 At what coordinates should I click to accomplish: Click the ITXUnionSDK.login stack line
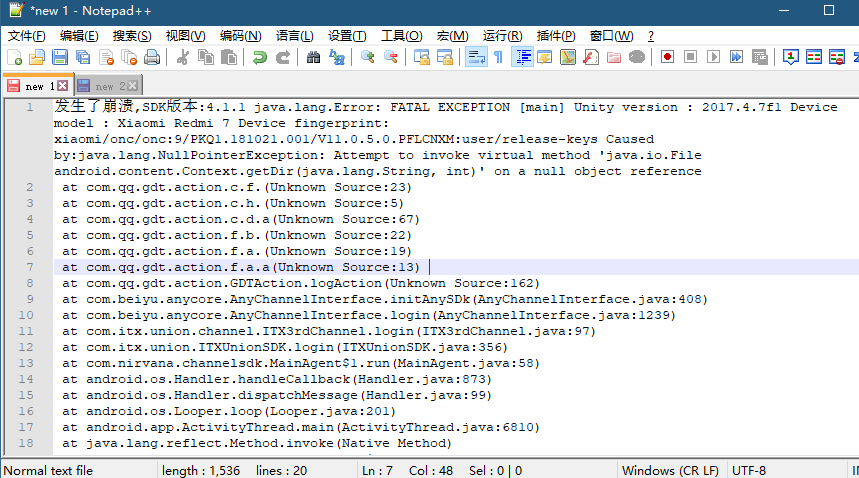coord(284,347)
